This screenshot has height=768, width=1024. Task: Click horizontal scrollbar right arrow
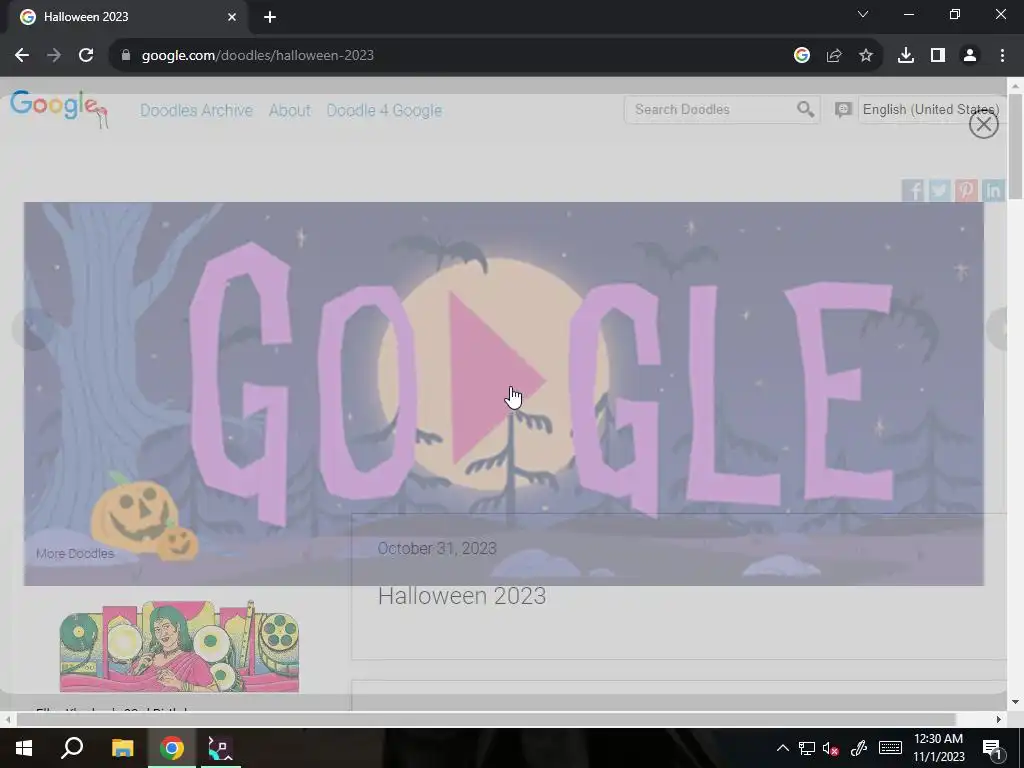[x=999, y=719]
